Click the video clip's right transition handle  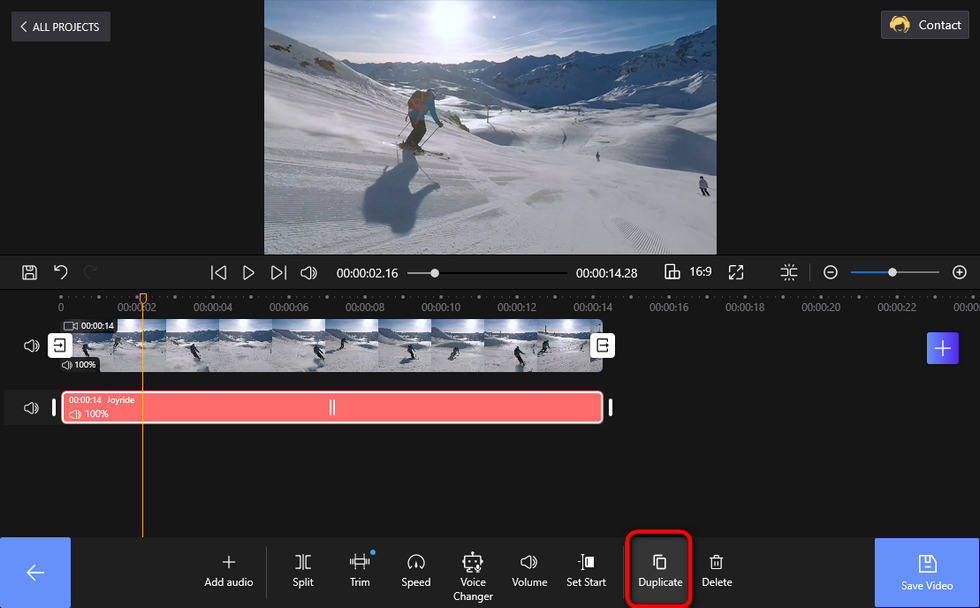(x=602, y=346)
